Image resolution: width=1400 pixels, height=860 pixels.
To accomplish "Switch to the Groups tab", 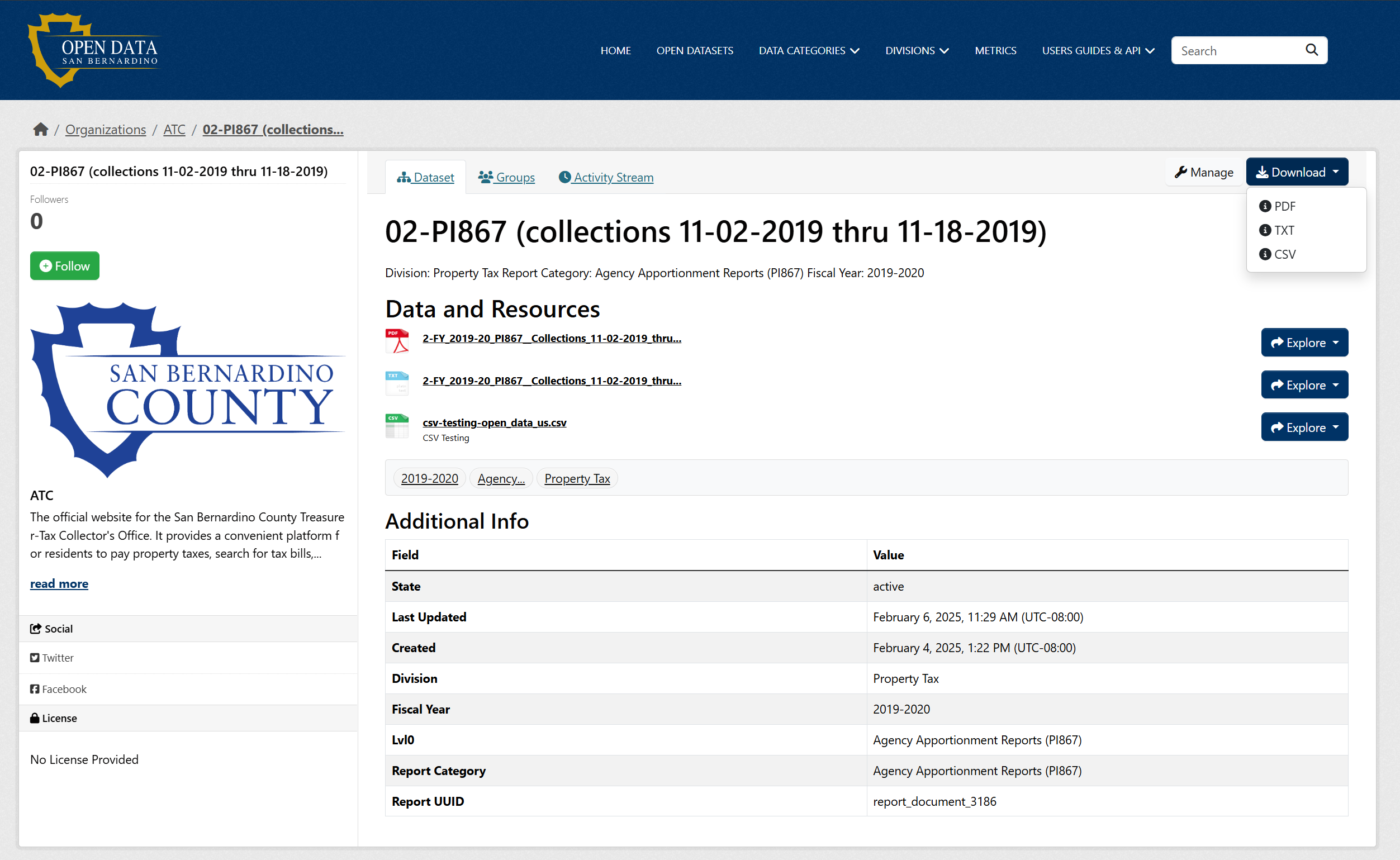I will pyautogui.click(x=506, y=178).
